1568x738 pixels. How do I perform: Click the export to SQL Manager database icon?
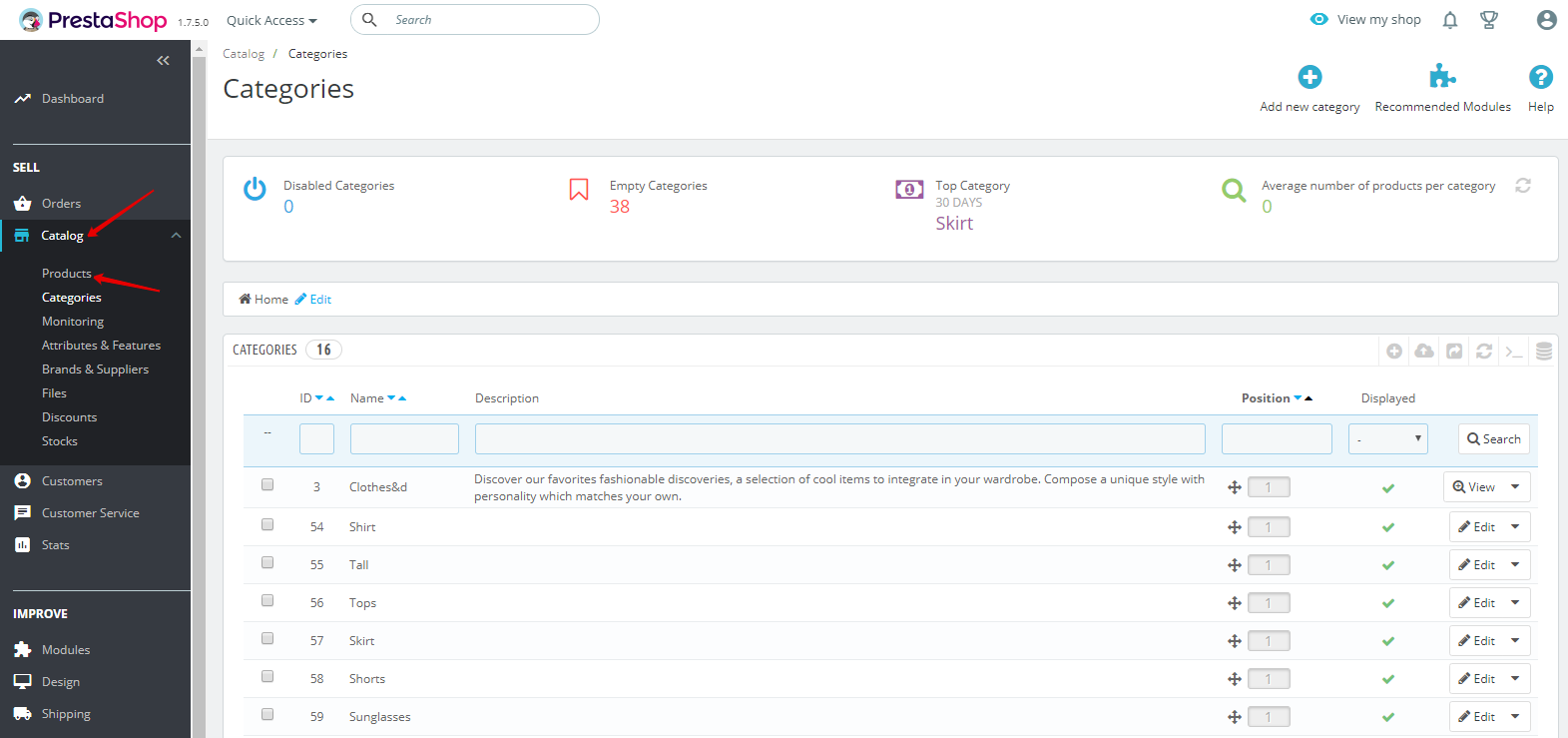pos(1544,351)
